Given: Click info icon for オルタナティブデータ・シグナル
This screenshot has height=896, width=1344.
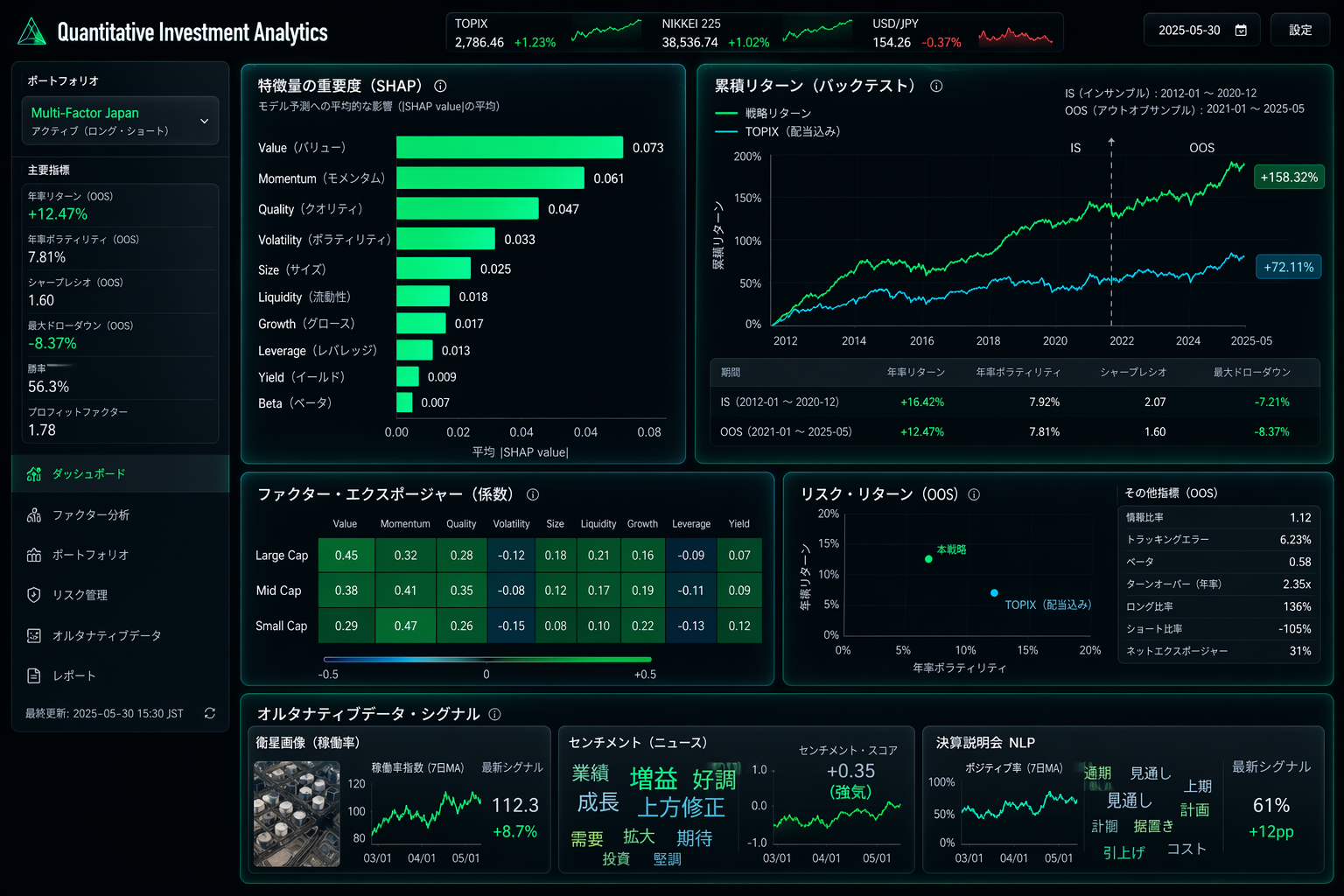Looking at the screenshot, I should click(495, 714).
